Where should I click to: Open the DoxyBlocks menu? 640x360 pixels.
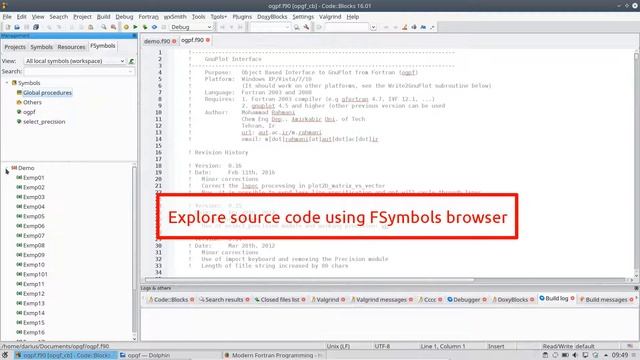click(x=272, y=17)
